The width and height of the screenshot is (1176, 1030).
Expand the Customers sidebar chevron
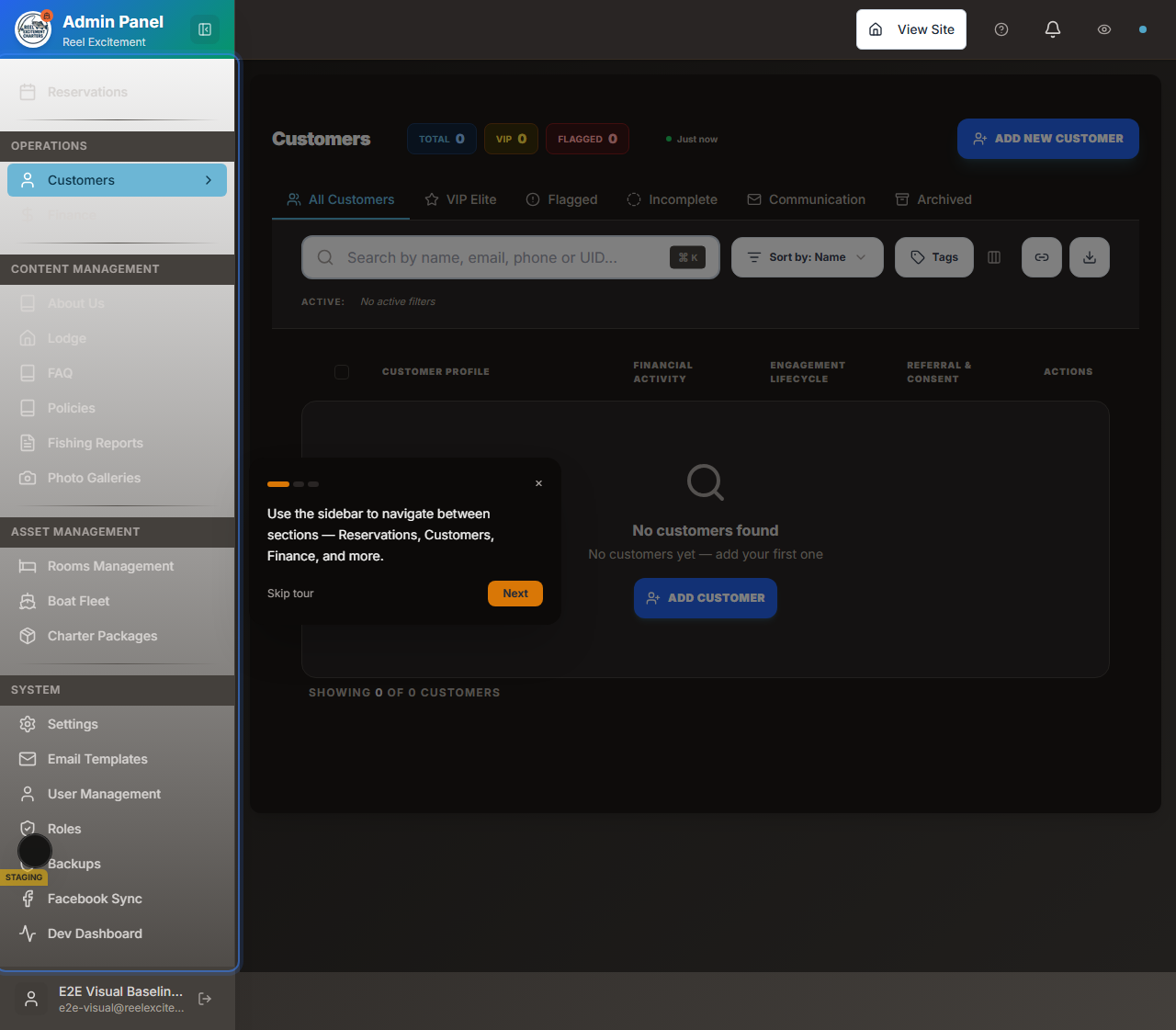[x=209, y=180]
